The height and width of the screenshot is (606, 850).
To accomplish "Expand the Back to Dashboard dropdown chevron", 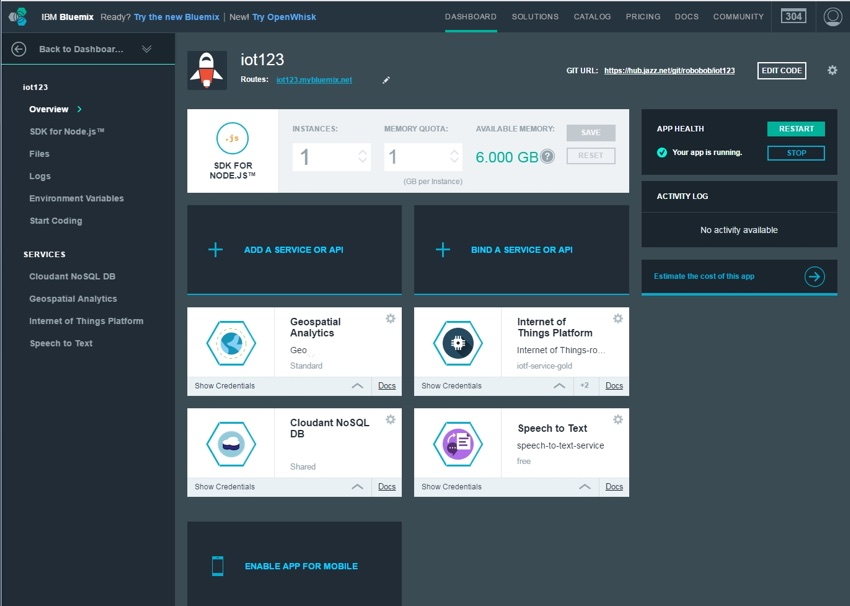I will click(146, 49).
